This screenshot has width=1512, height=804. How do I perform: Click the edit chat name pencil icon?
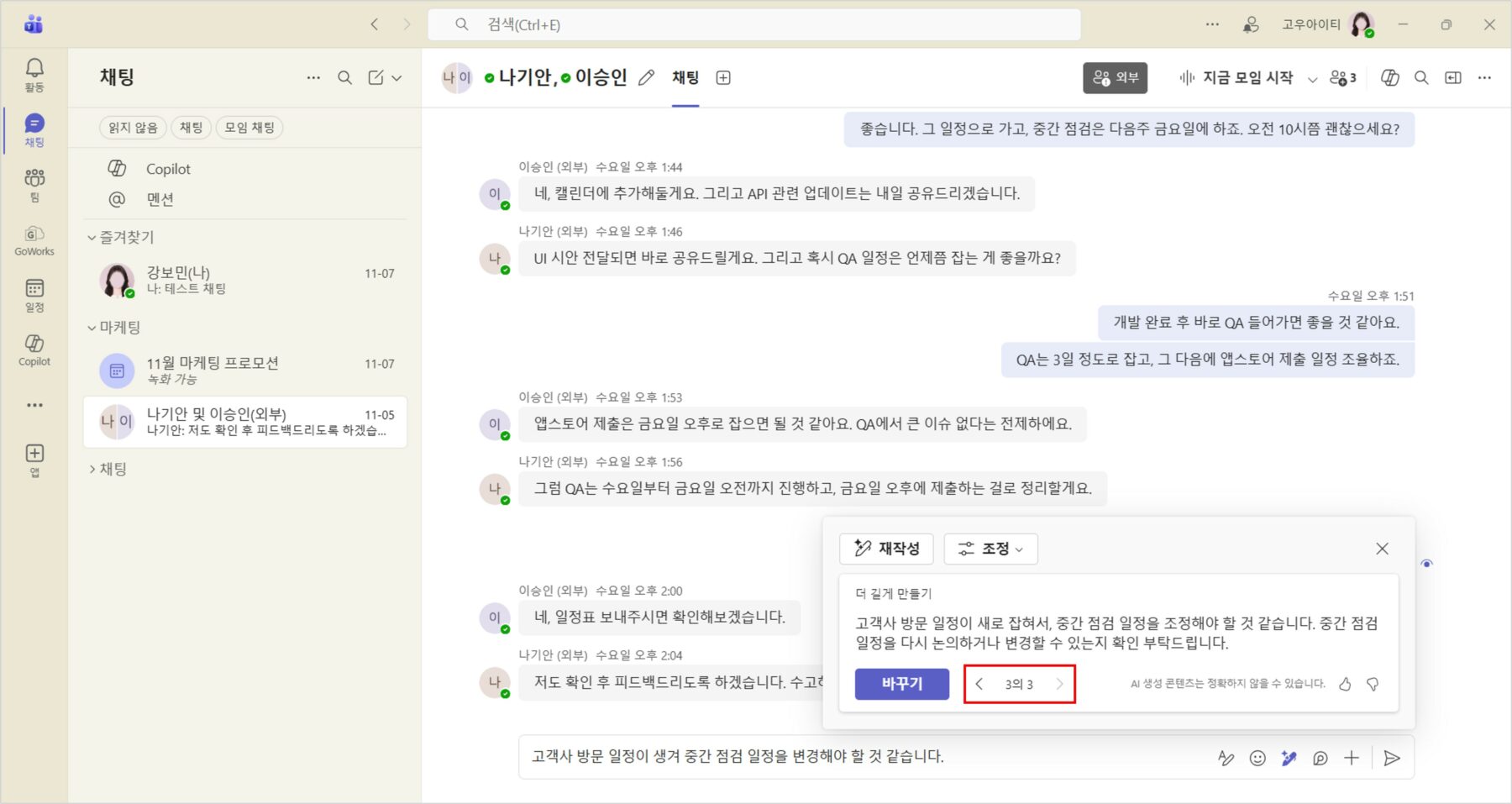tap(646, 78)
